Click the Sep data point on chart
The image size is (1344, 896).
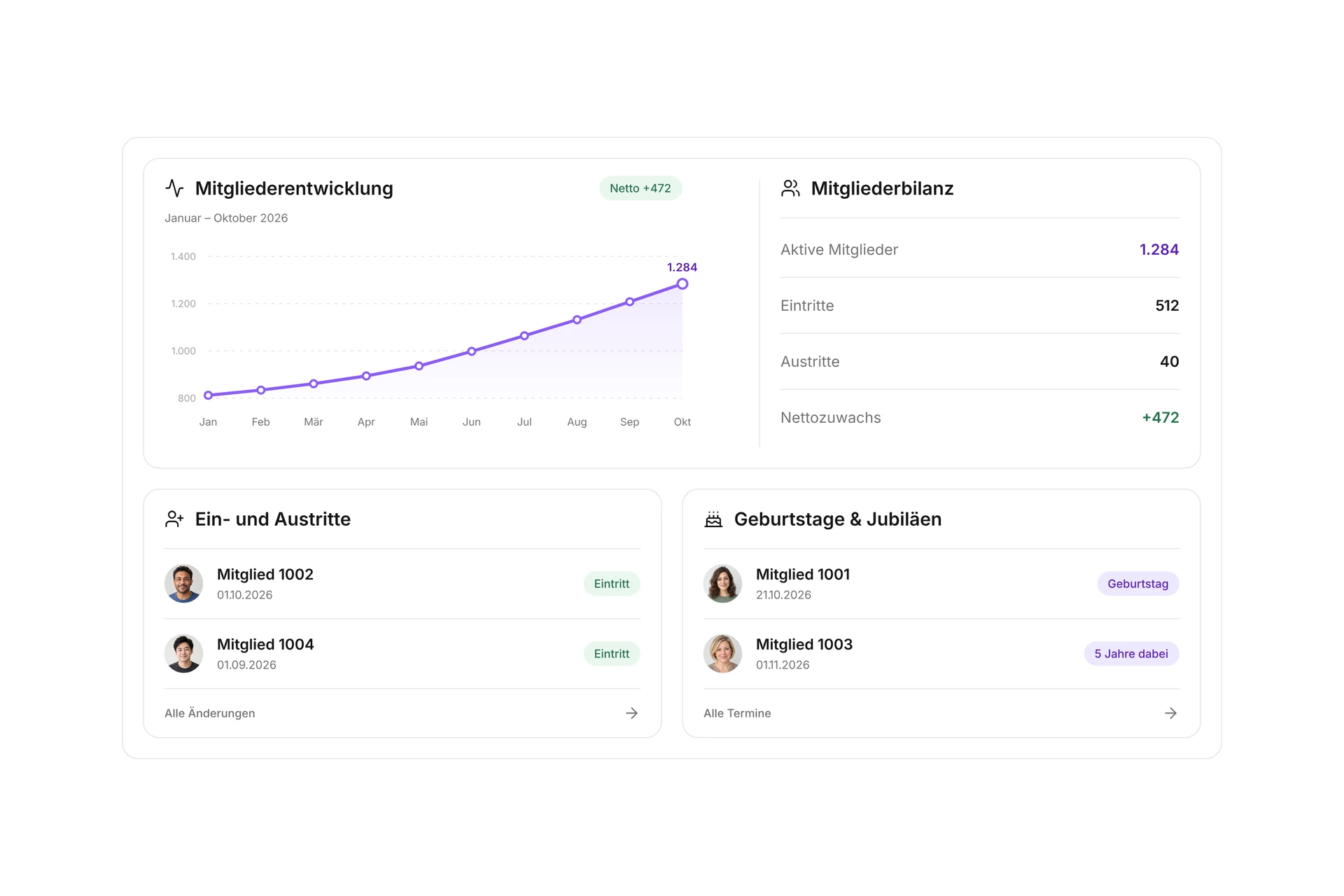[x=630, y=302]
